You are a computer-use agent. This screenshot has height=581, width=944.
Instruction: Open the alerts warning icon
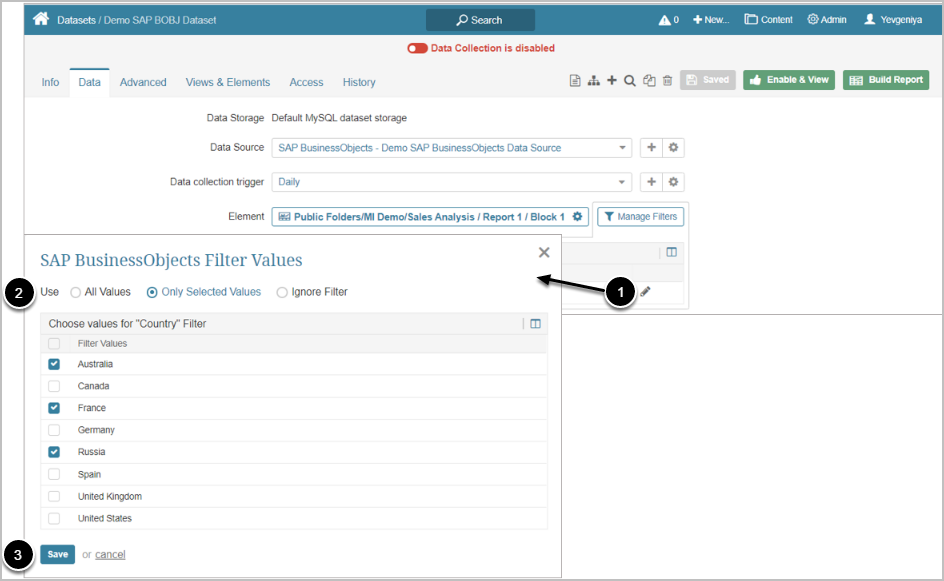[664, 20]
